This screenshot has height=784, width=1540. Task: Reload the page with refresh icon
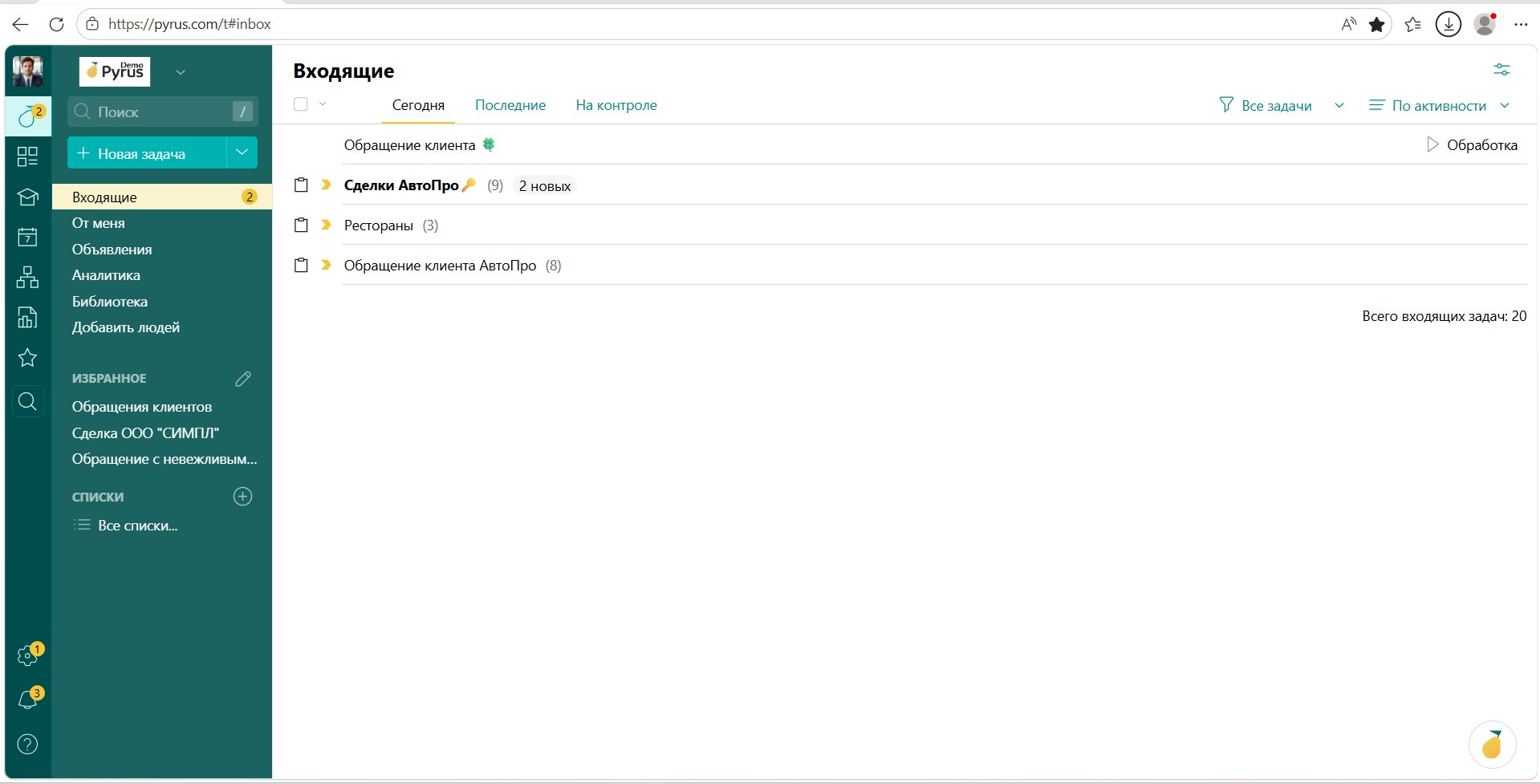coord(56,24)
